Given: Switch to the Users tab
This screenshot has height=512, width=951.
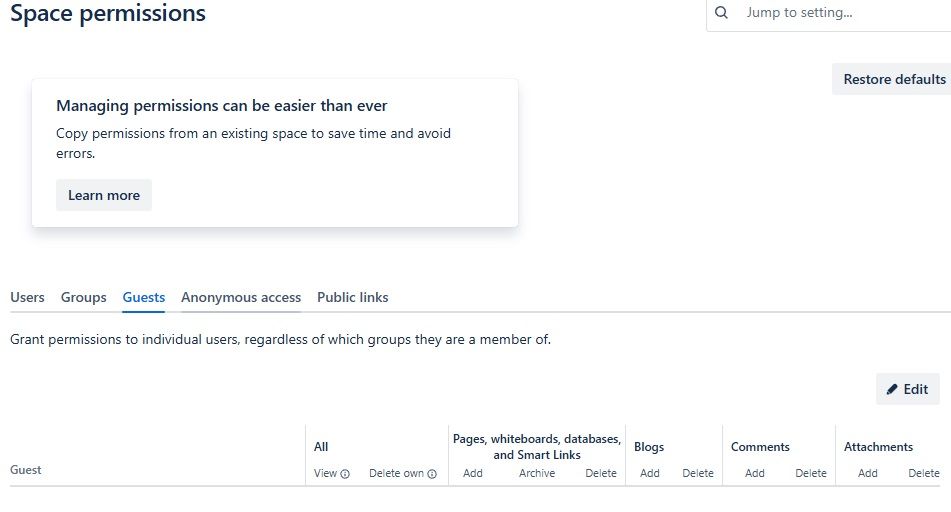Looking at the screenshot, I should point(27,297).
